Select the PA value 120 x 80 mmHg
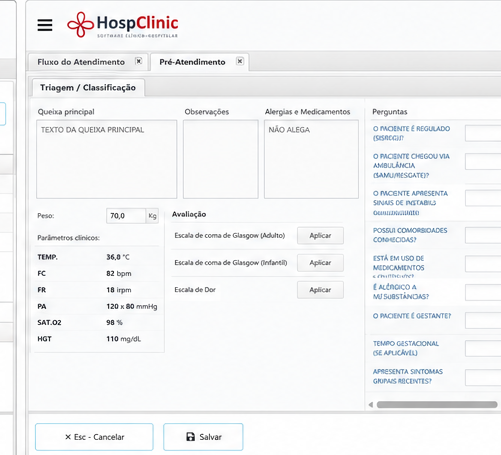 (132, 306)
